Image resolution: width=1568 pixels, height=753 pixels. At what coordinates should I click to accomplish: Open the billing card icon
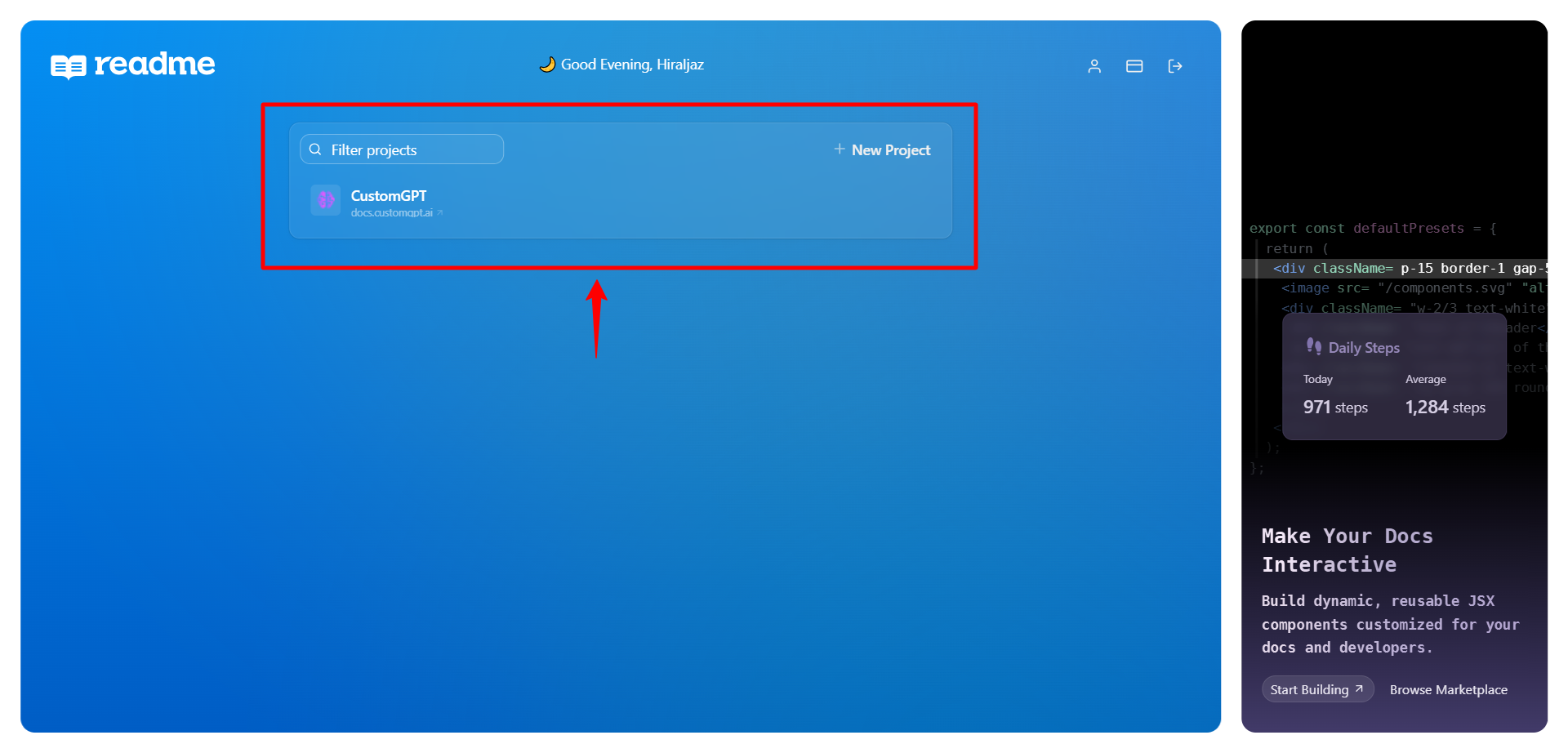1134,66
